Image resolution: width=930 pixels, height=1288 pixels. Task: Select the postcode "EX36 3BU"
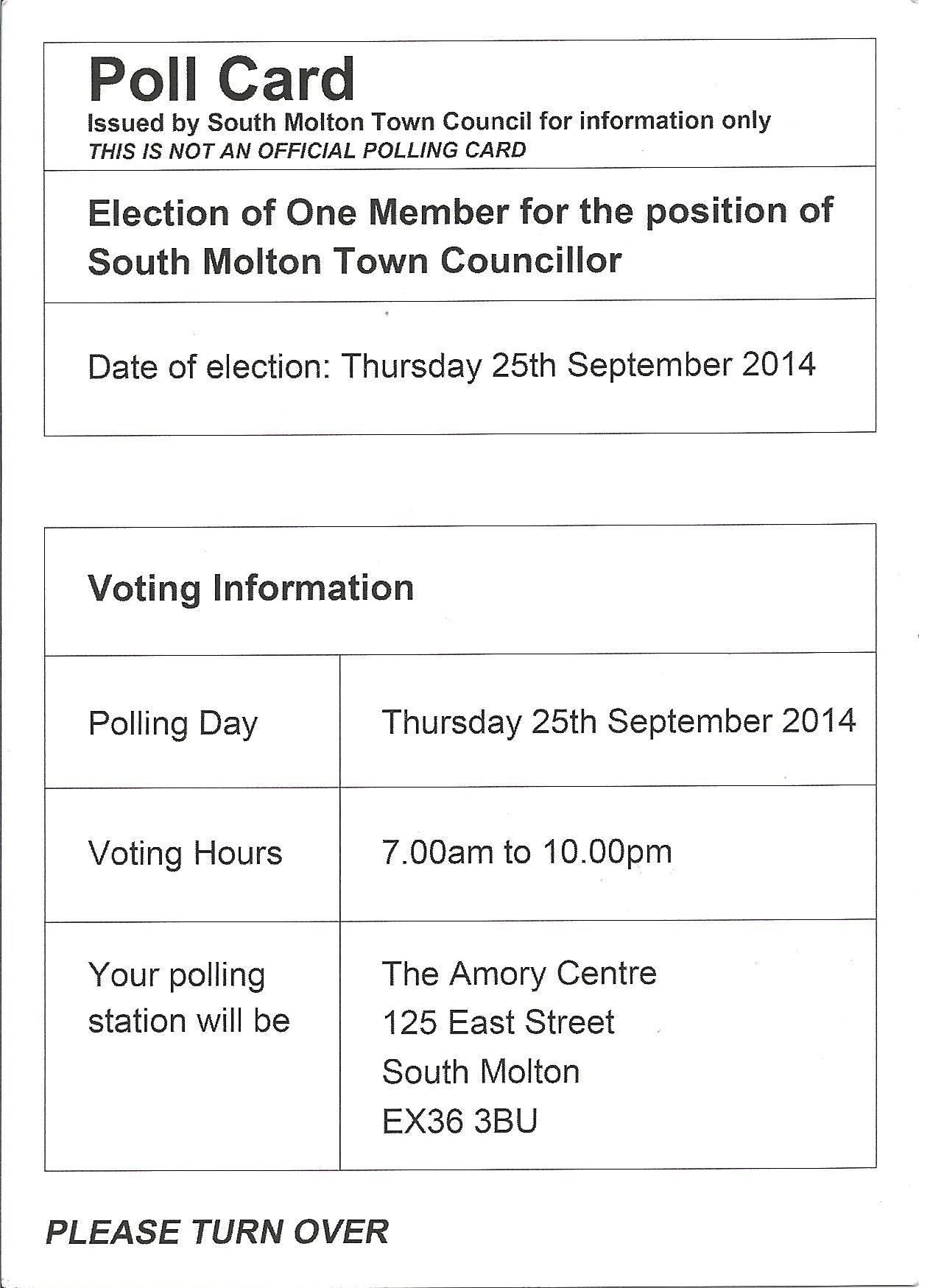click(x=459, y=1121)
